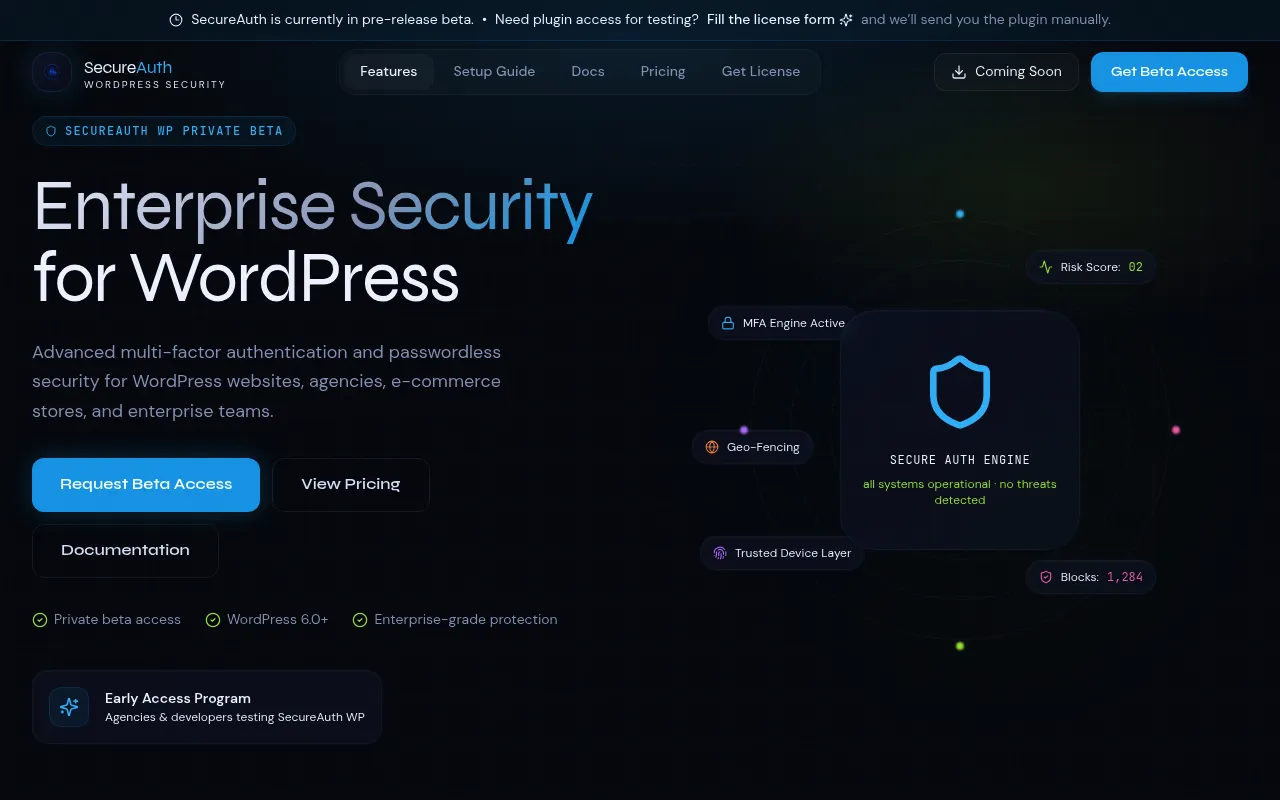Click the SECURE AUTH ENGINE label
The height and width of the screenshot is (800, 1280).
[x=960, y=460]
